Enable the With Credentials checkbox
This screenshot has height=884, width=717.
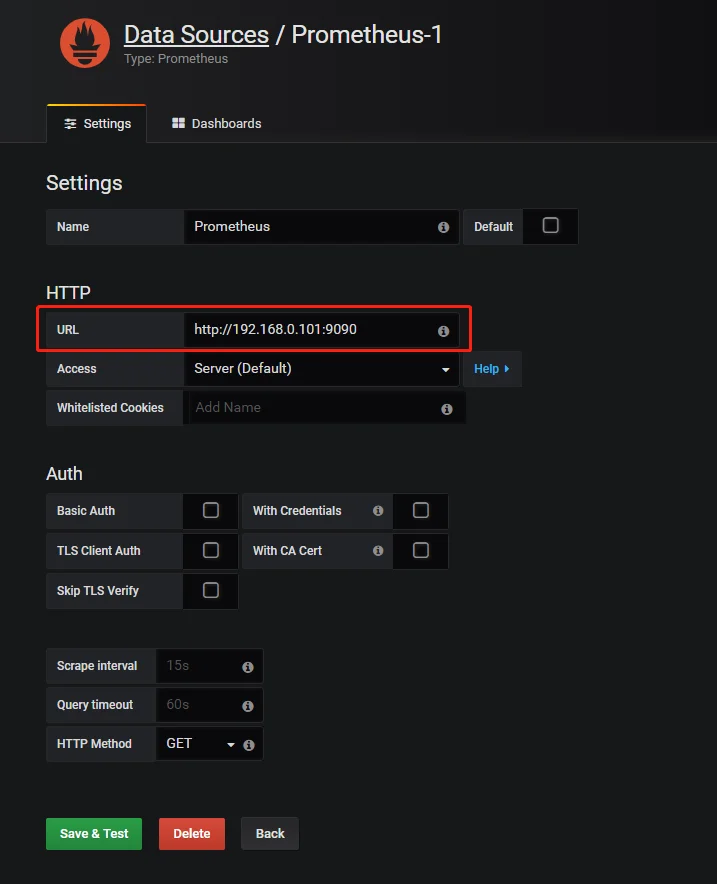point(421,510)
